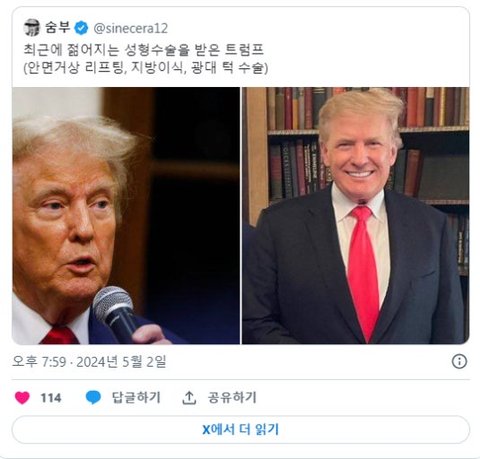
Task: Click the first line of tweet text
Action: pyautogui.click(x=143, y=50)
